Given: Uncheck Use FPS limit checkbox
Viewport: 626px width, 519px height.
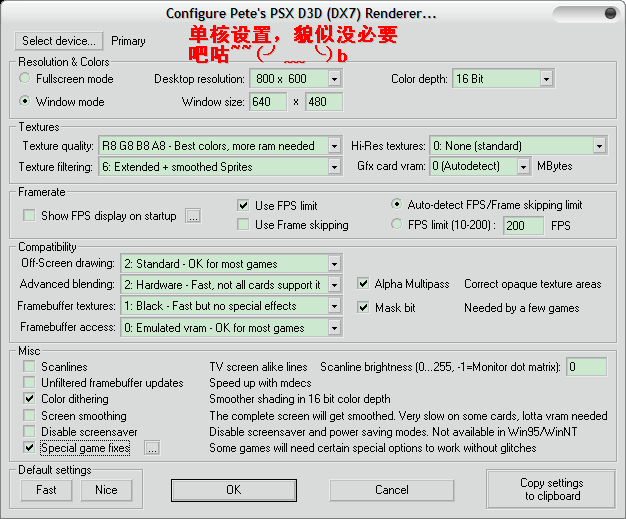Looking at the screenshot, I should tap(243, 205).
